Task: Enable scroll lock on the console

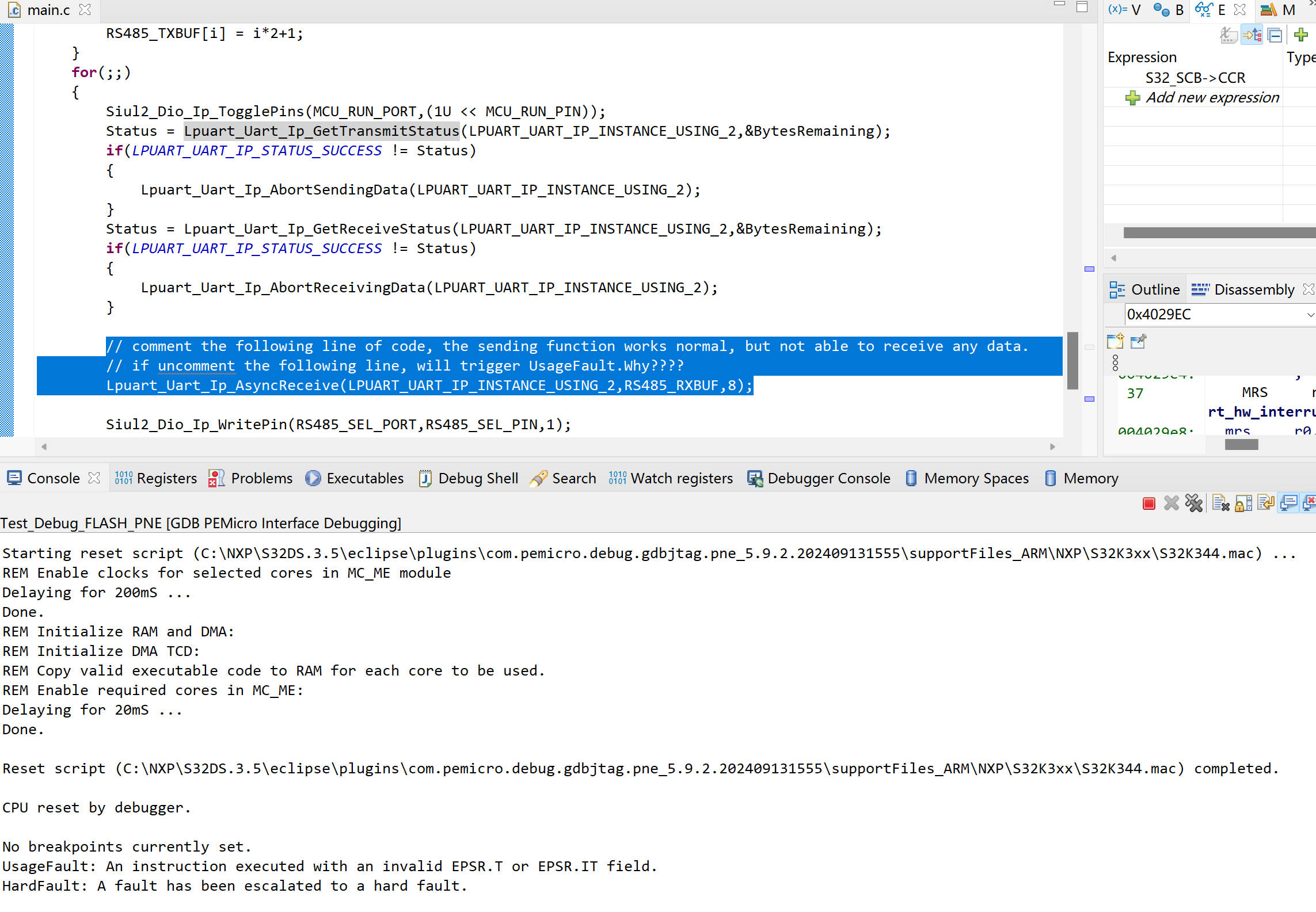Action: [1242, 503]
